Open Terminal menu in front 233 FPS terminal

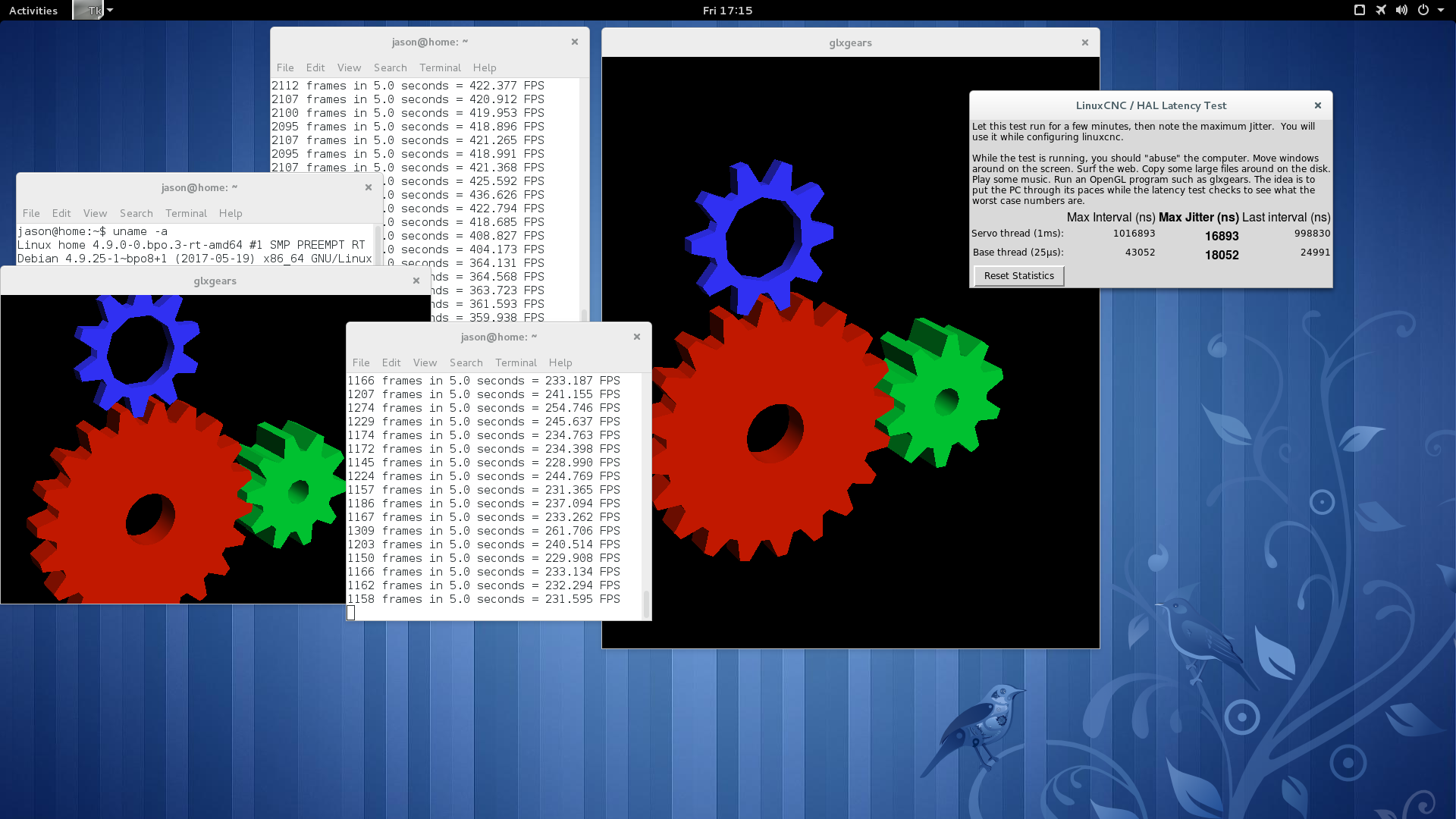coord(516,362)
